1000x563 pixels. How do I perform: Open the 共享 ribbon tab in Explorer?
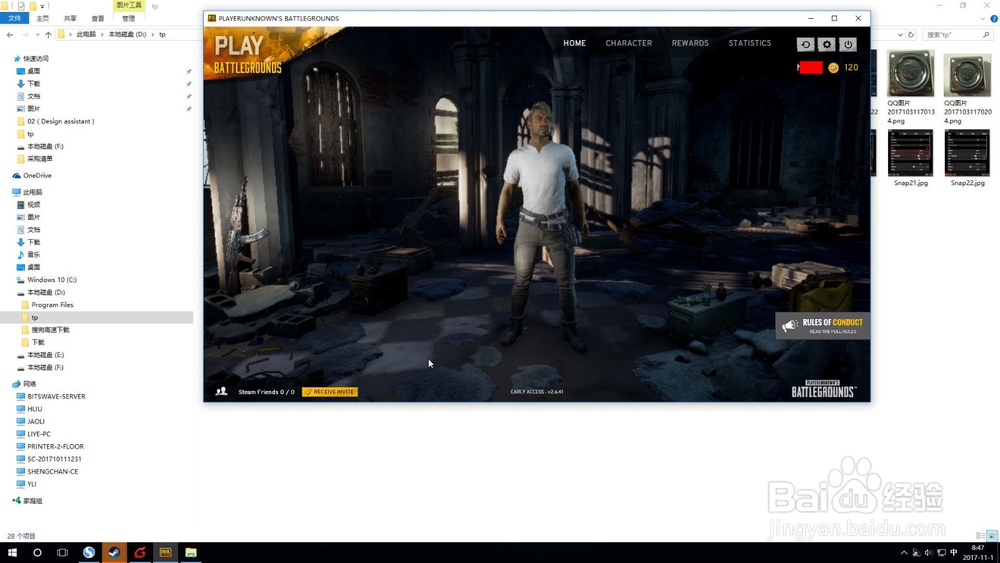70,18
